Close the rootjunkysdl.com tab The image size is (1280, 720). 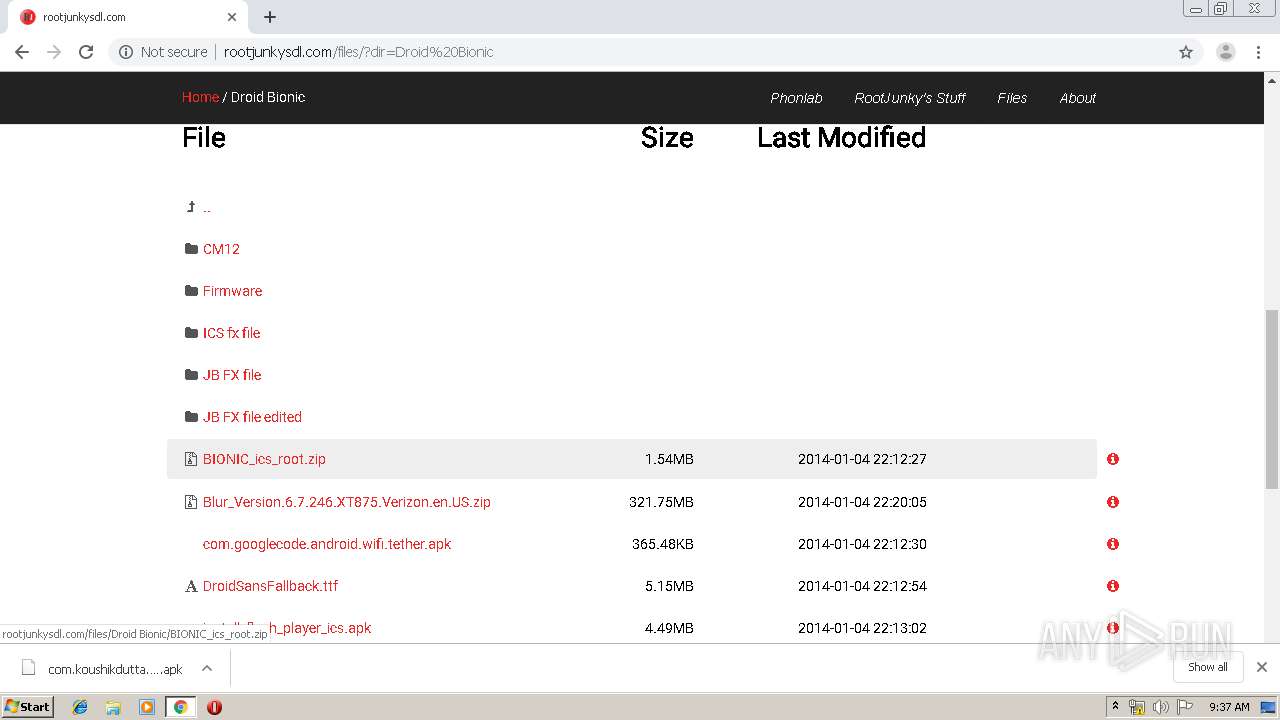[x=232, y=17]
